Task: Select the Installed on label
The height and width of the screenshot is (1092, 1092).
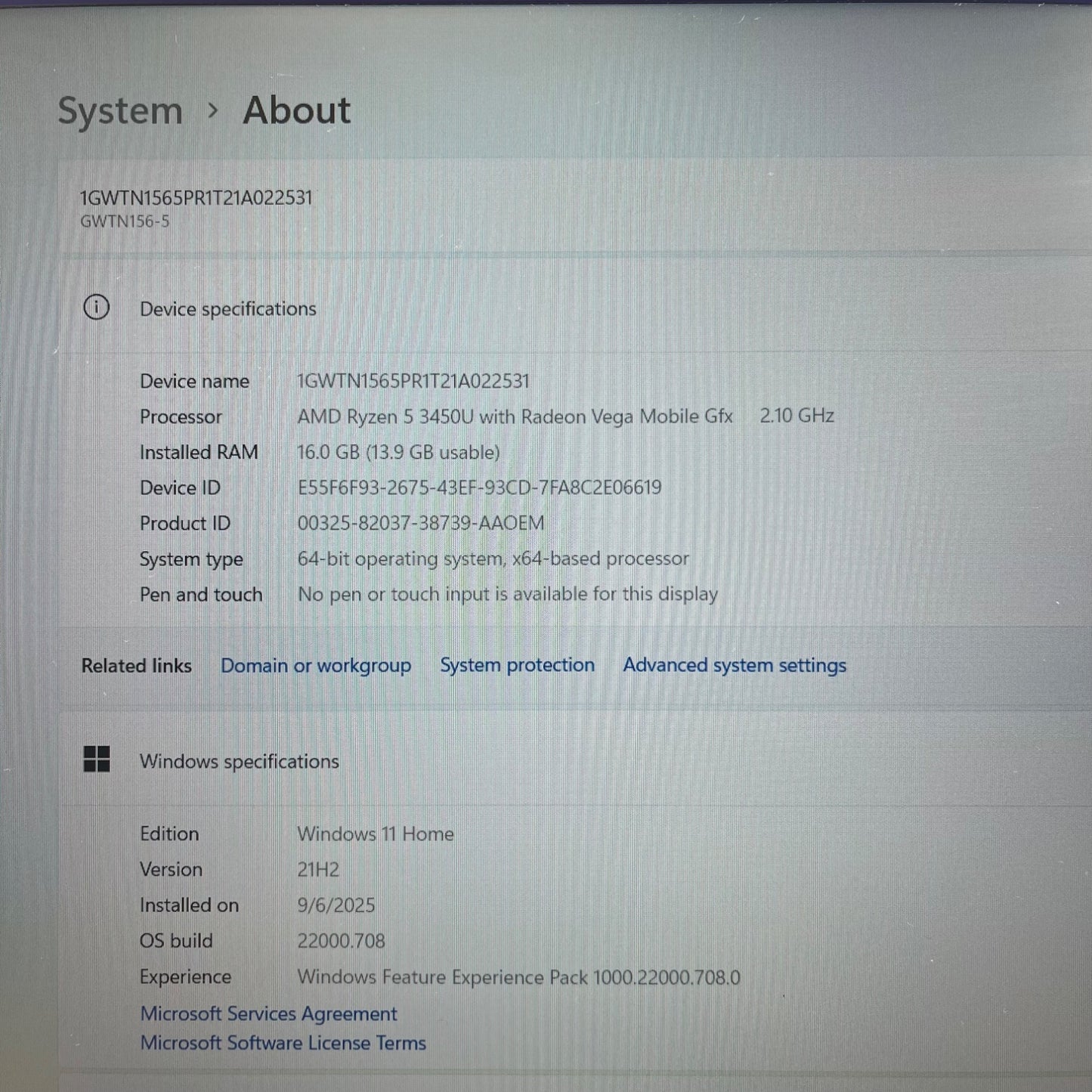Action: coord(189,905)
